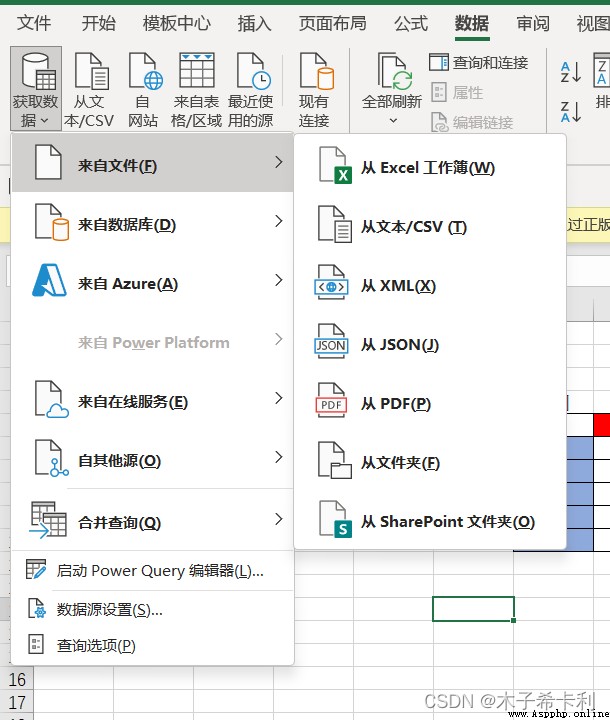The height and width of the screenshot is (720, 610).
Task: Expand the 来自数据库 submenu arrow
Action: (278, 221)
